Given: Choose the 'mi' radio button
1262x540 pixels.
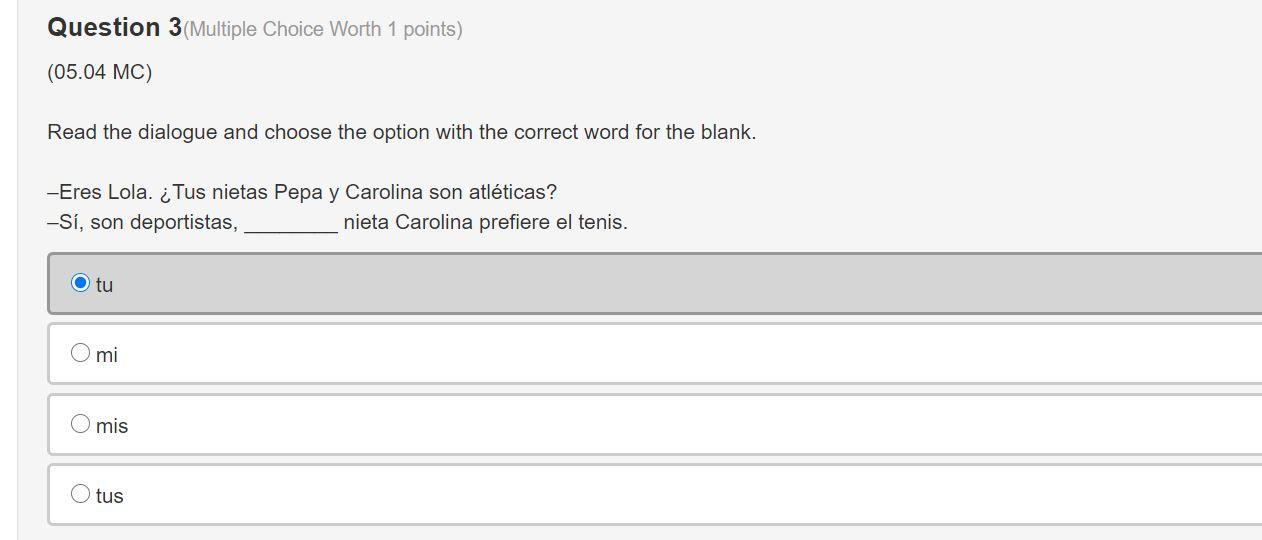Looking at the screenshot, I should [81, 352].
